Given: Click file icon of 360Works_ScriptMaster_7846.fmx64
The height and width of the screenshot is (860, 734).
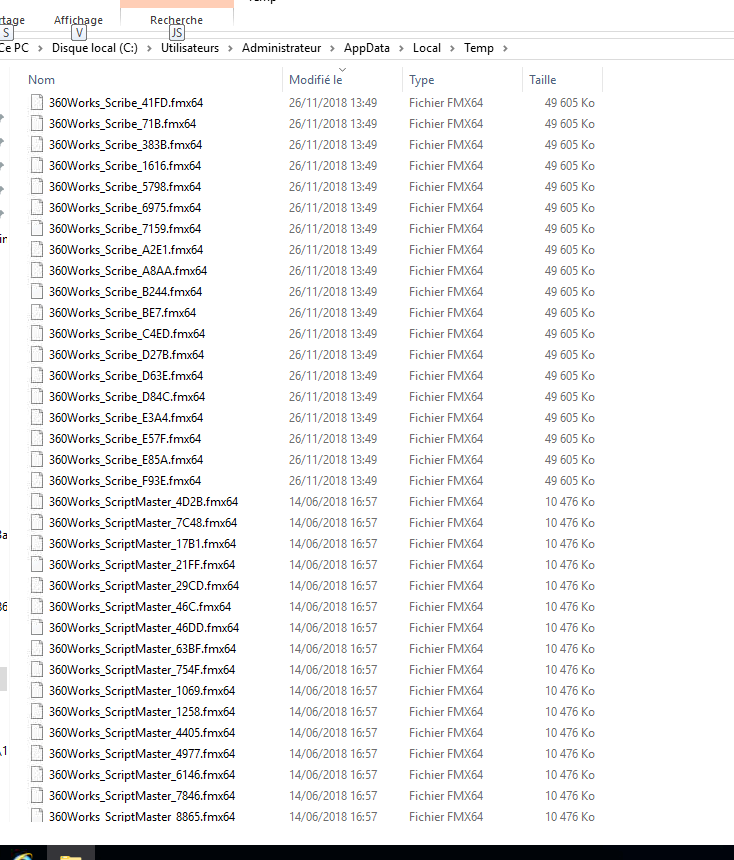Looking at the screenshot, I should [37, 795].
